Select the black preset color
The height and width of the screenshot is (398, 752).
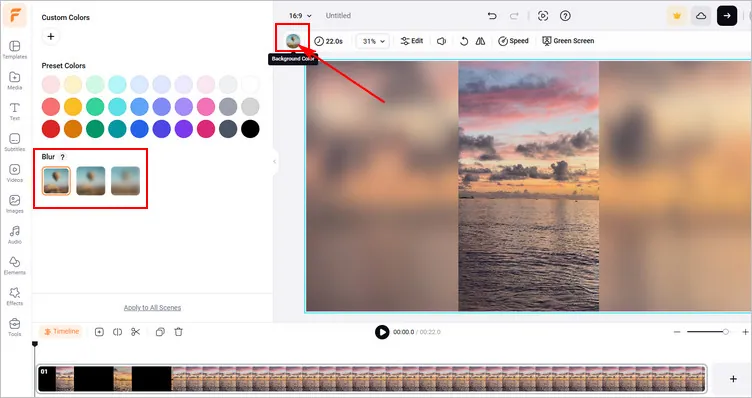coord(250,129)
